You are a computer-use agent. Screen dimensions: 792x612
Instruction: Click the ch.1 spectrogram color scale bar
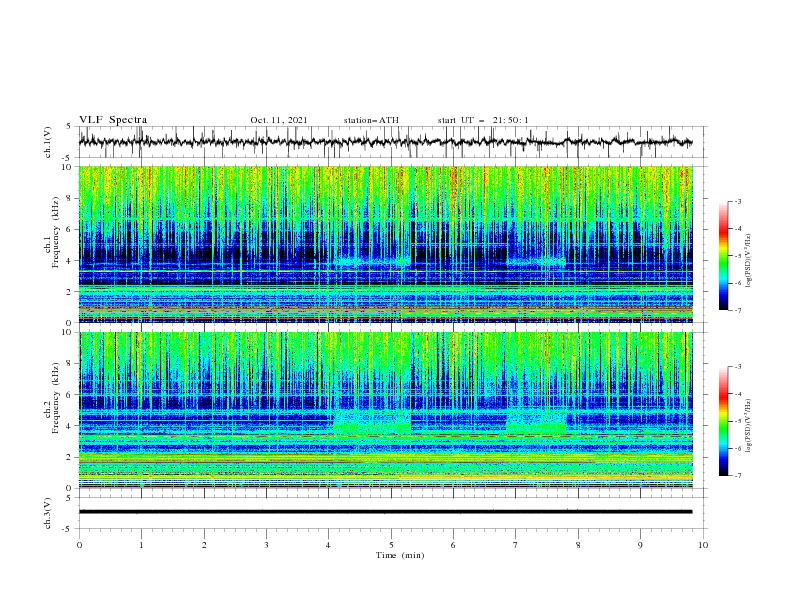[724, 256]
